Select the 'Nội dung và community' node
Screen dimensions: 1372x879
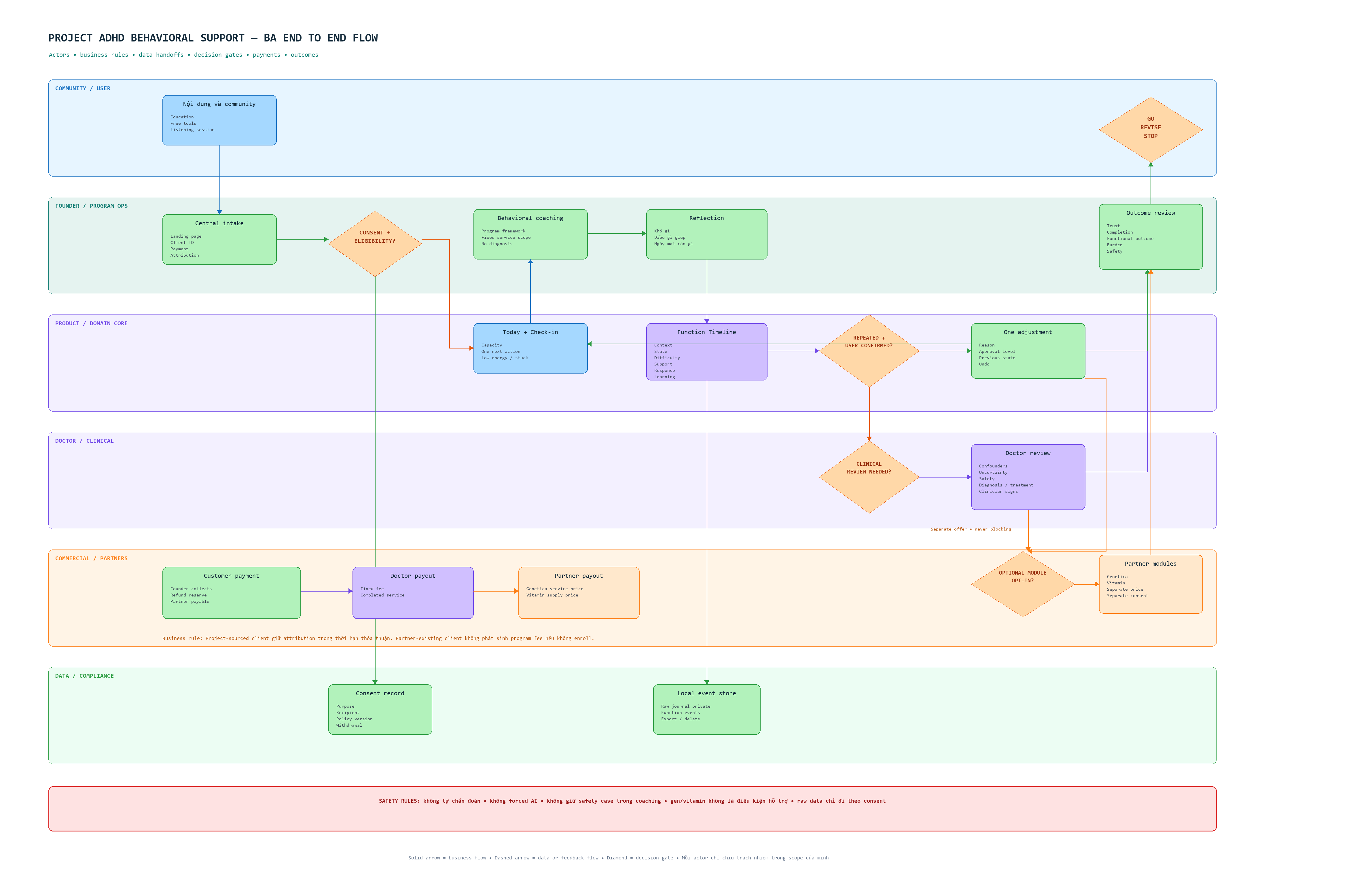pos(219,120)
